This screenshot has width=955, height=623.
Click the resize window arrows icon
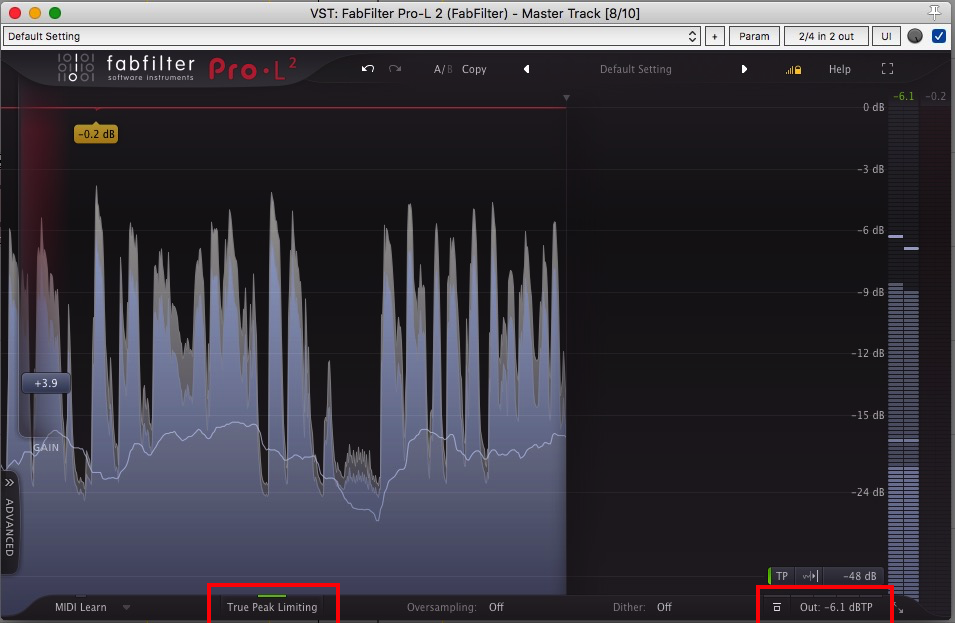pos(899,607)
